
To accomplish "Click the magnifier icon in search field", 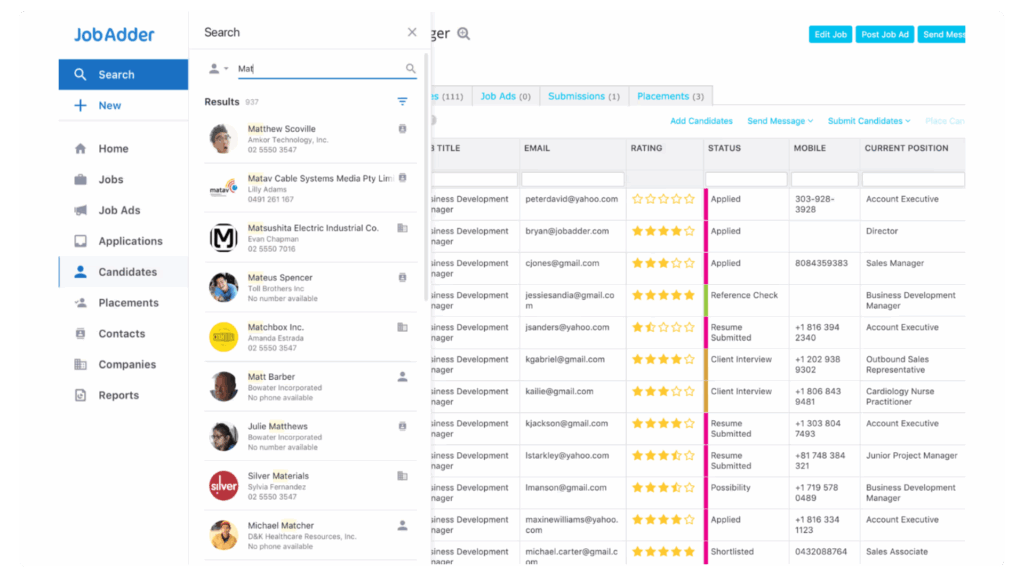I will click(410, 69).
